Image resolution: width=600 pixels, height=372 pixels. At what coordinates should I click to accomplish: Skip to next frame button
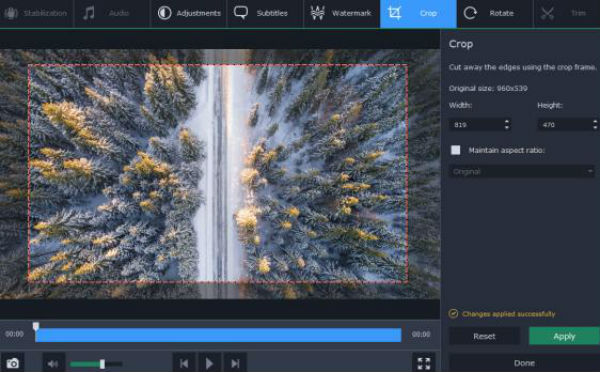235,363
